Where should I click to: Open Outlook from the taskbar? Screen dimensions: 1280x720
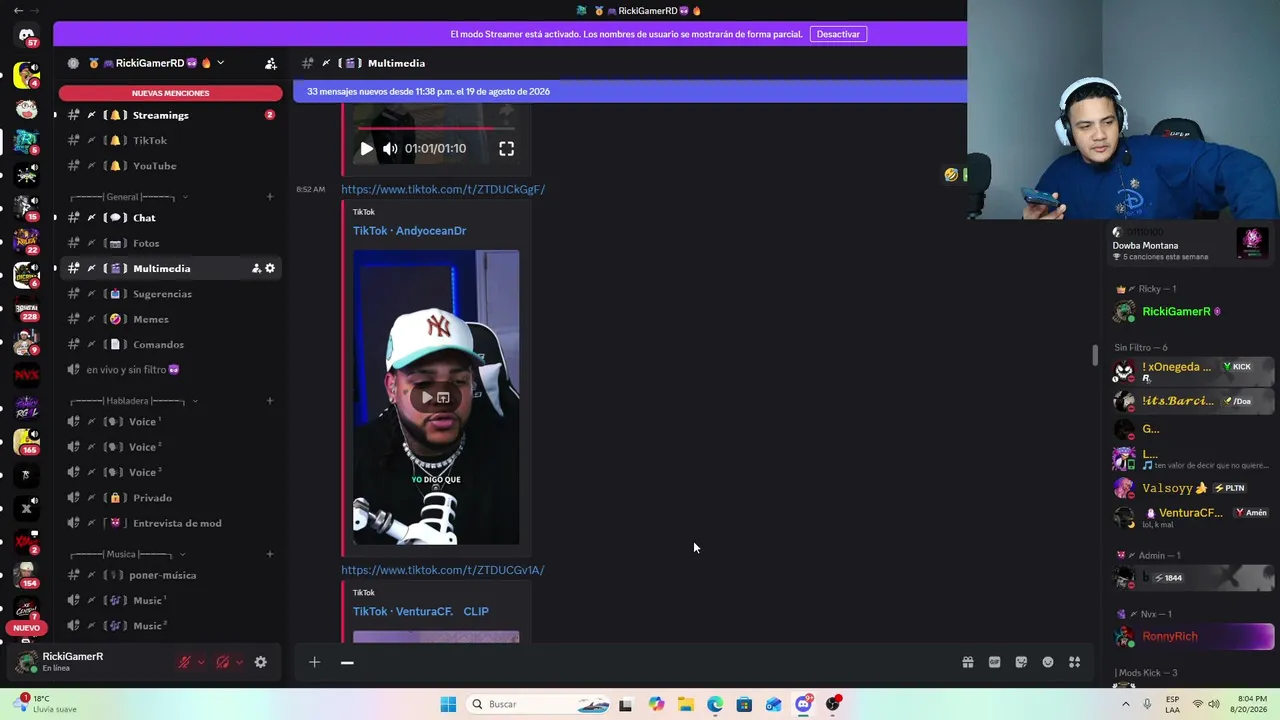coord(774,704)
